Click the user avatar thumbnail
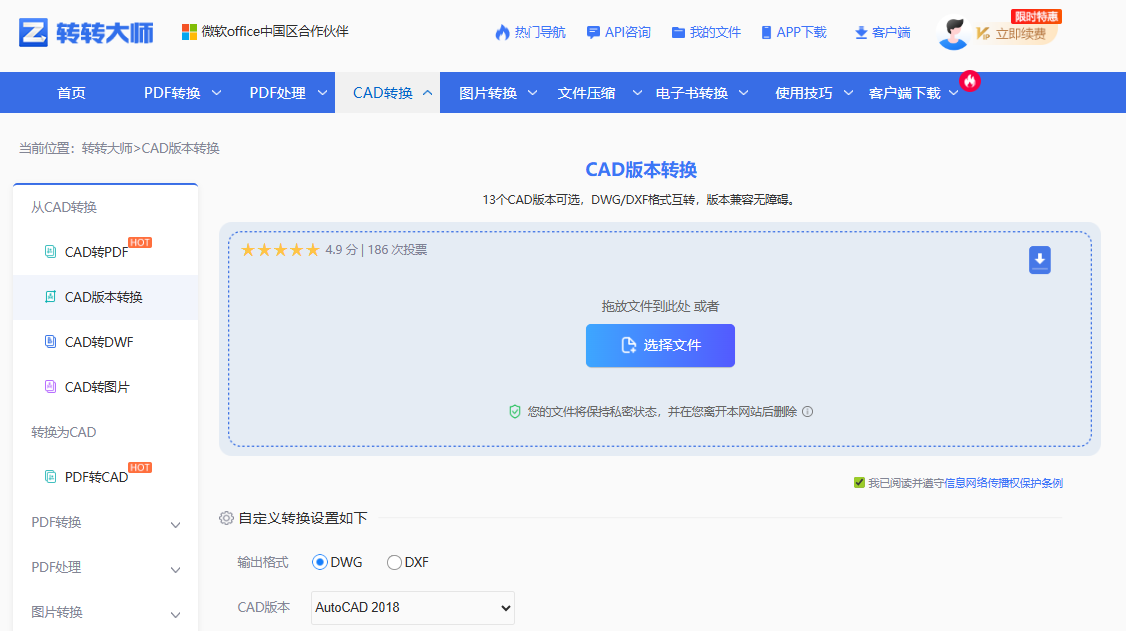 point(952,31)
